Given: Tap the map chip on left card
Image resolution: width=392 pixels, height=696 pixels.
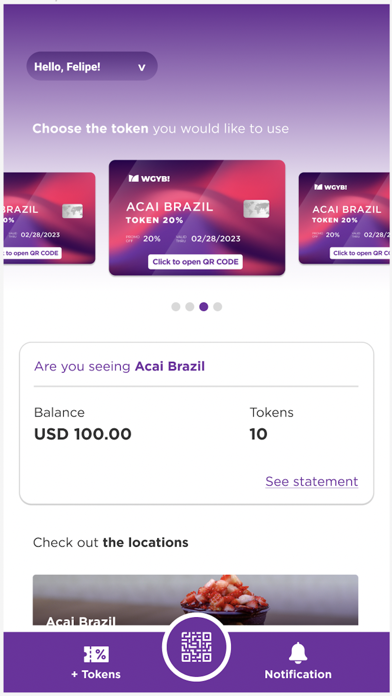Looking at the screenshot, I should (72, 211).
